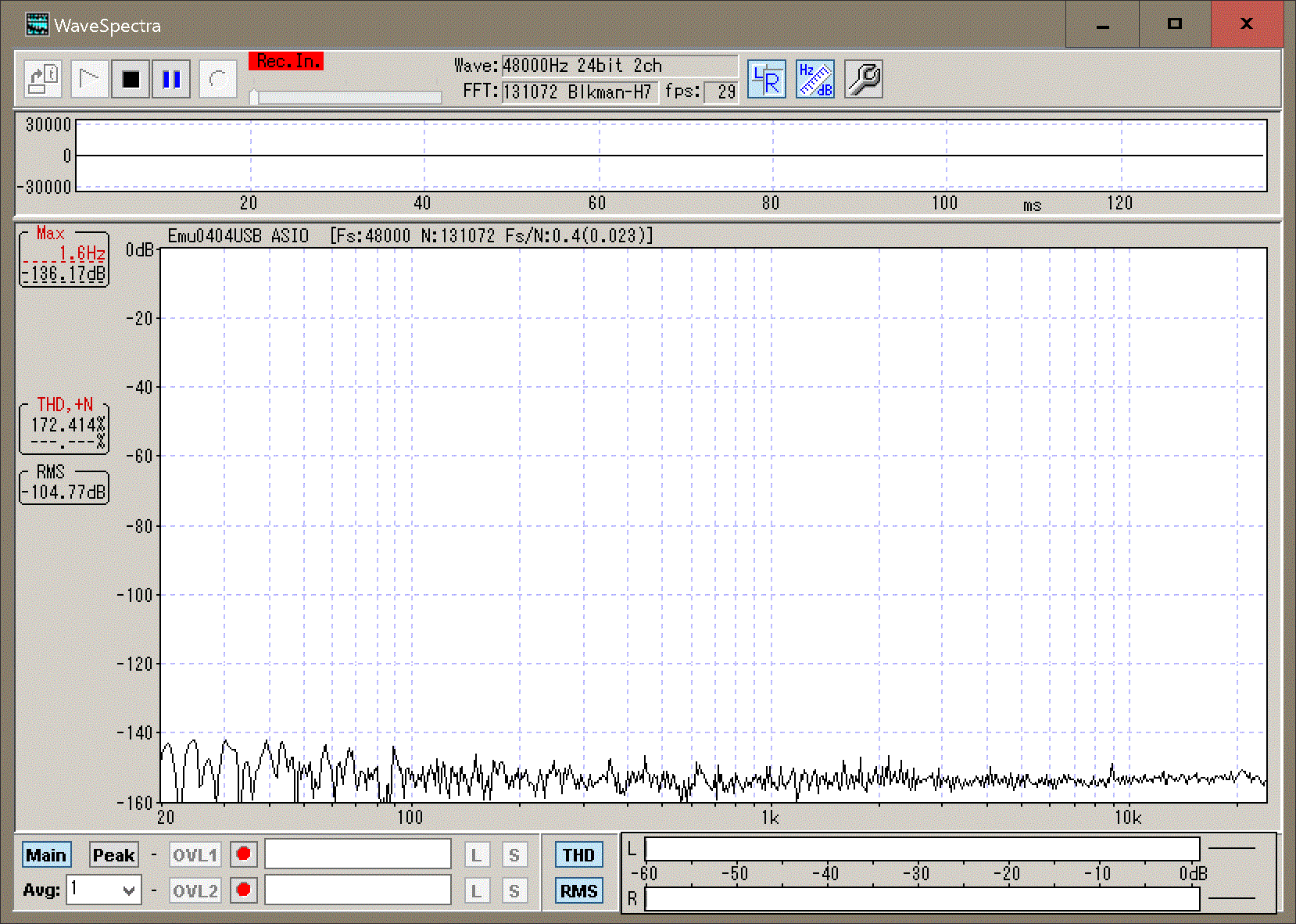The height and width of the screenshot is (924, 1296).
Task: Click the OVL2 overlay button
Action: tap(195, 891)
